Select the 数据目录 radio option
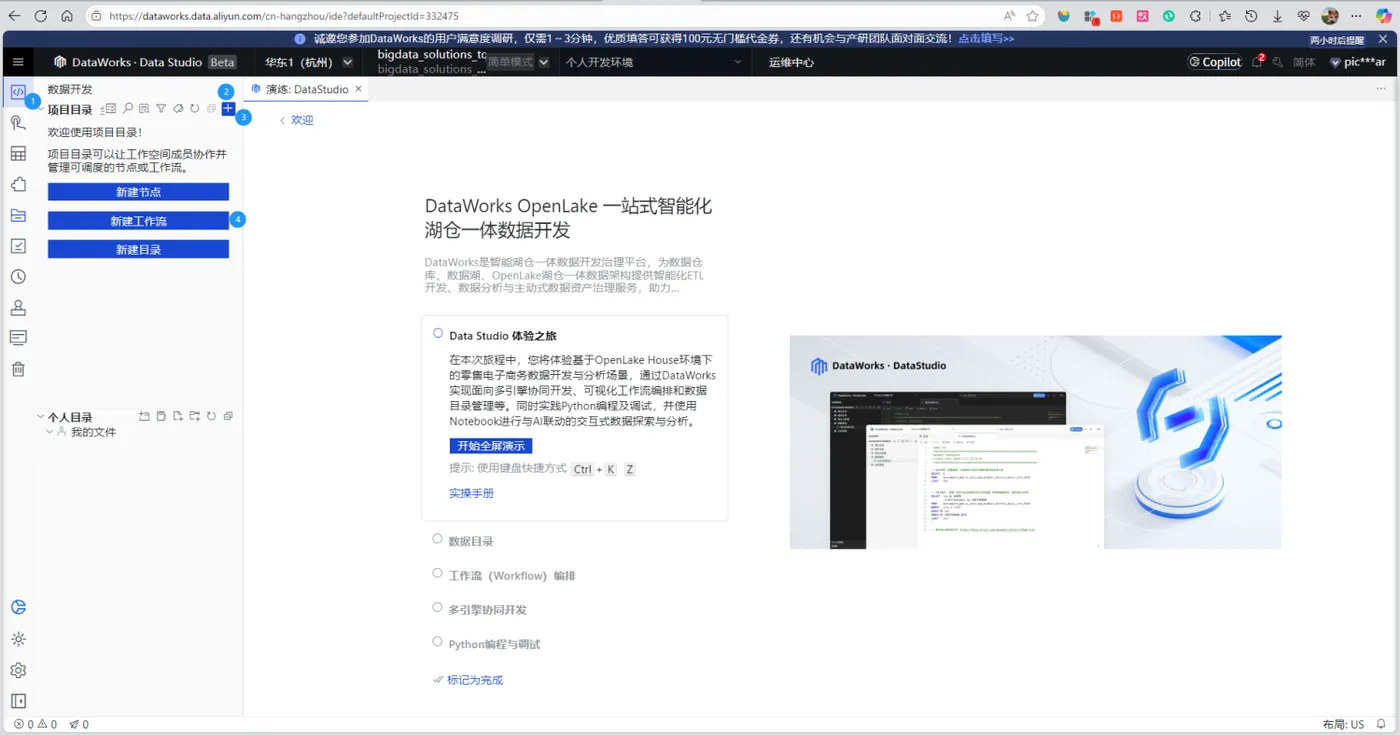Image resolution: width=1400 pixels, height=735 pixels. coord(438,539)
